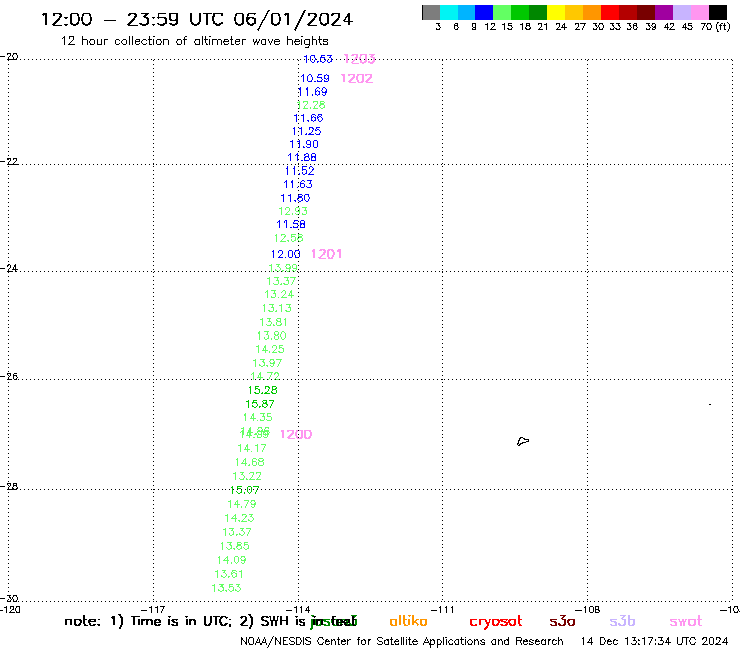This screenshot has height=650, width=740.
Task: Click the longitude axis label '-117'
Action: [153, 609]
